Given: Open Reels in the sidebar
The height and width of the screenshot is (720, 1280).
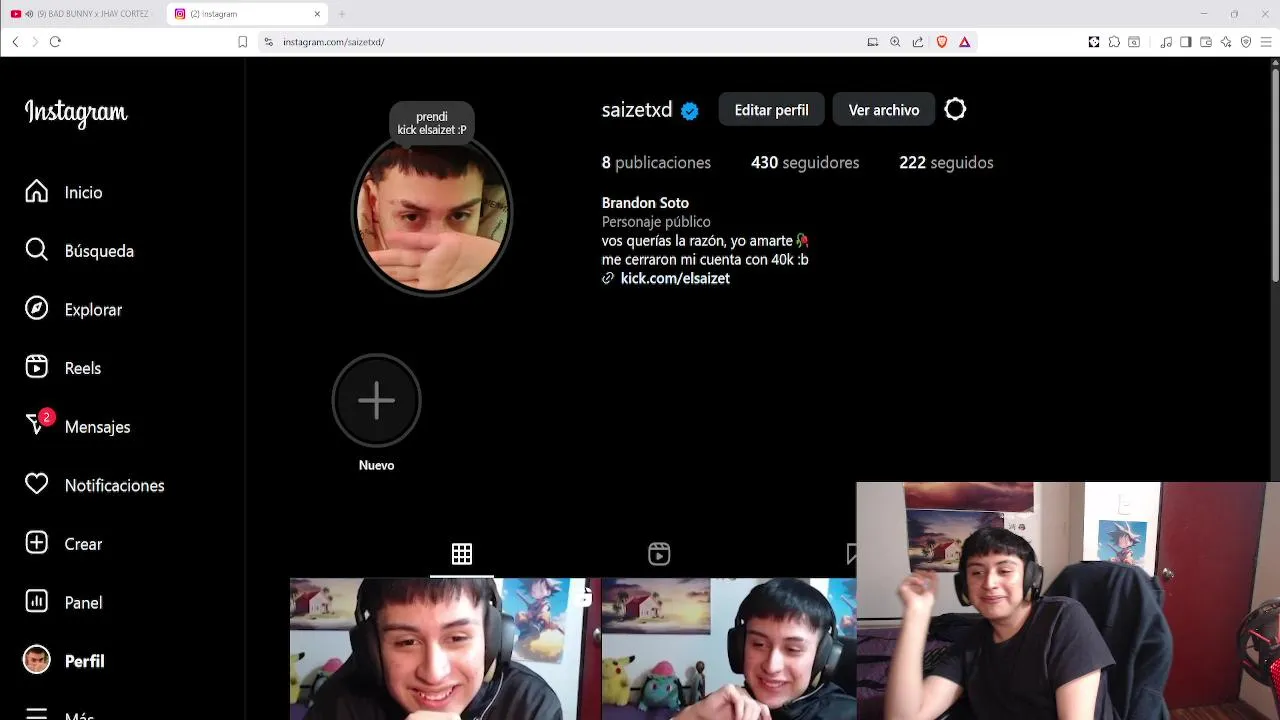Looking at the screenshot, I should tap(64, 368).
